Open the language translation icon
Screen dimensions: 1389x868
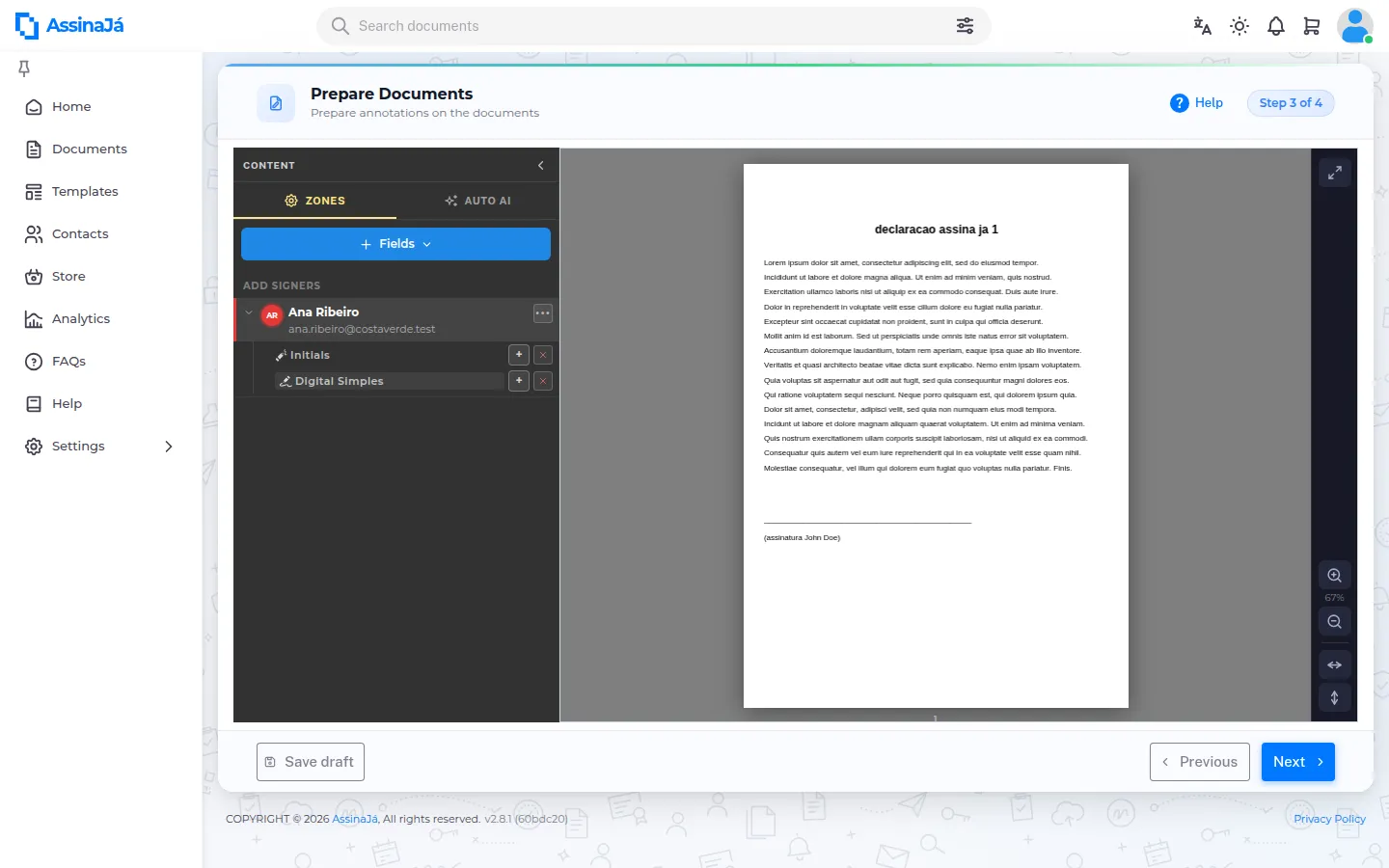point(1202,26)
